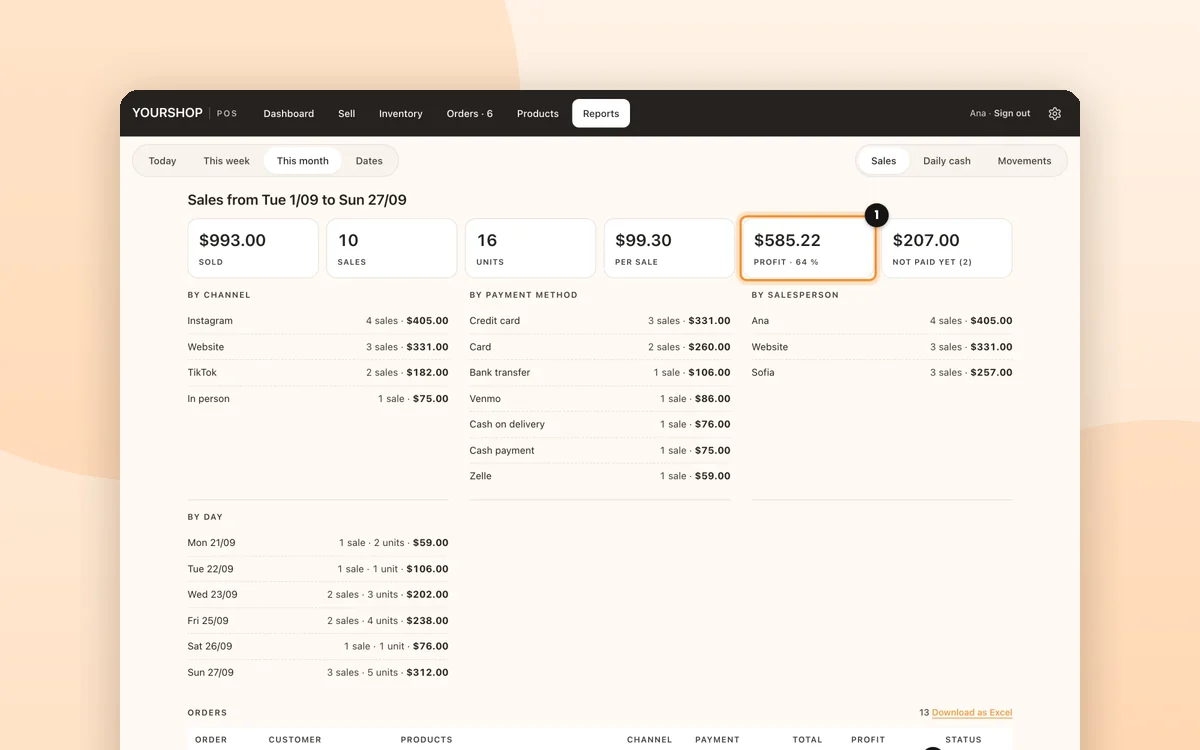Click the TOTAL column header
This screenshot has width=1200, height=750.
[x=807, y=740]
